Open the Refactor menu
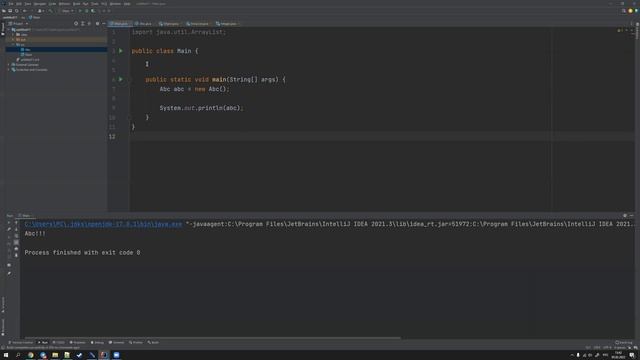 (64, 4)
